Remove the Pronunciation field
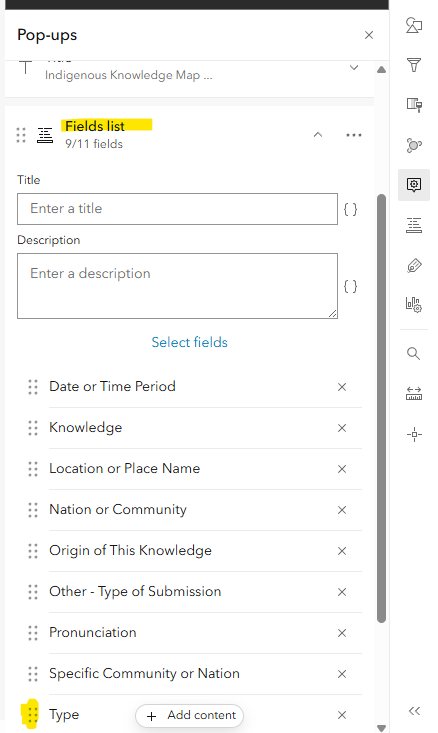Viewport: 438px width, 733px height. click(x=342, y=632)
